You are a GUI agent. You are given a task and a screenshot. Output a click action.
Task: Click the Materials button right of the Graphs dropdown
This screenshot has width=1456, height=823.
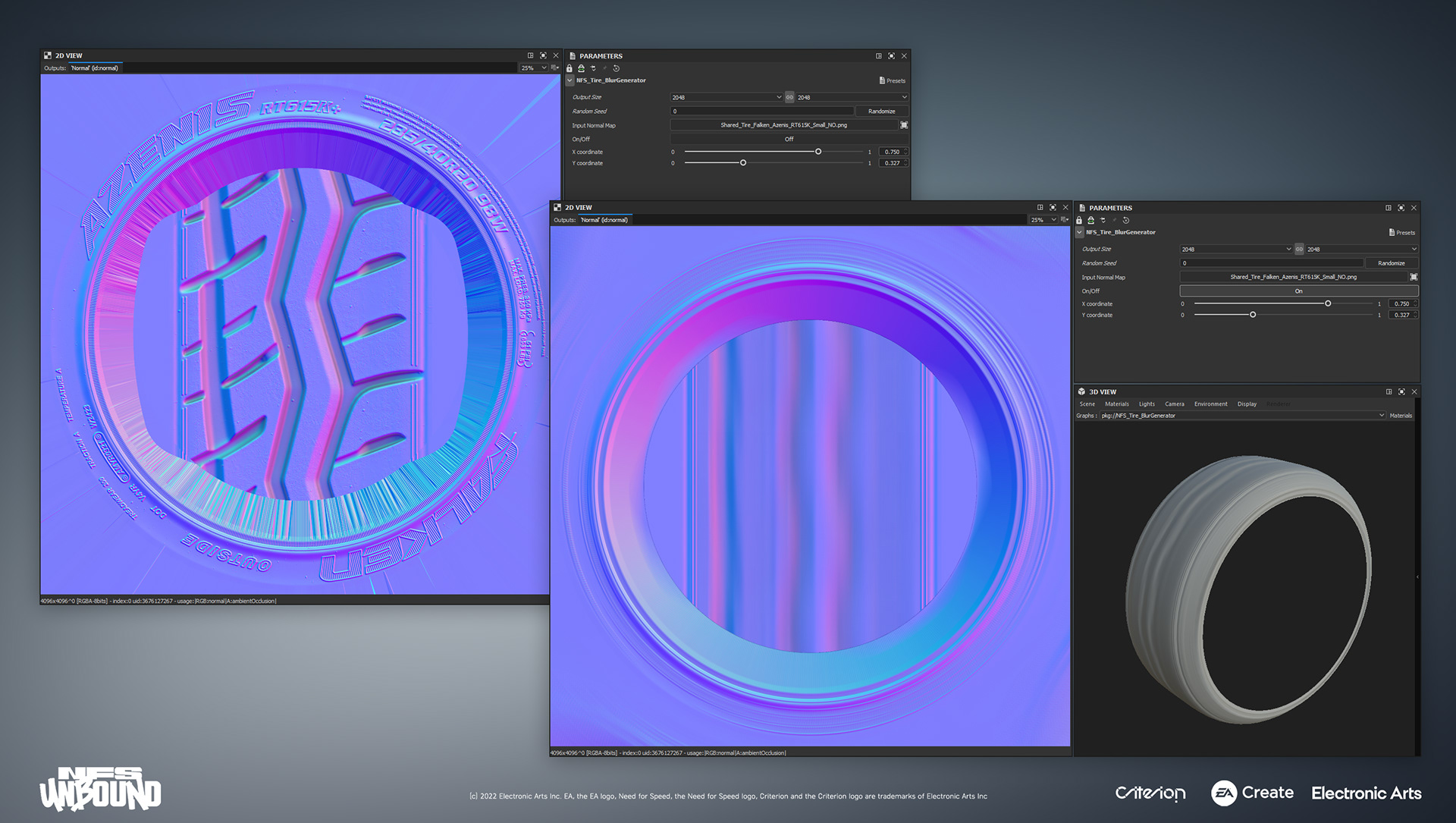coord(1401,416)
